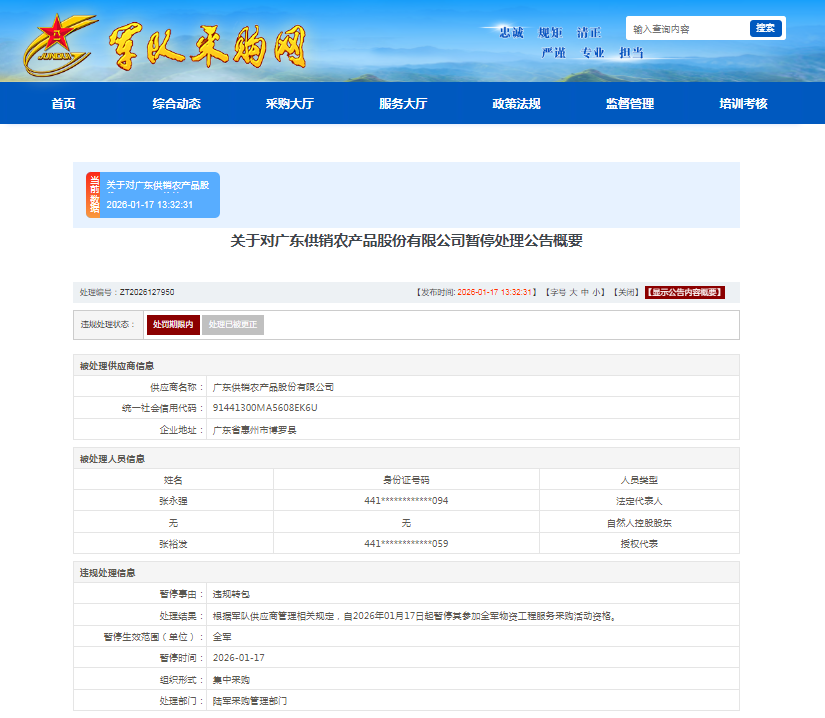Open the 综合动态 menu item
This screenshot has width=825, height=718.
pyautogui.click(x=177, y=104)
